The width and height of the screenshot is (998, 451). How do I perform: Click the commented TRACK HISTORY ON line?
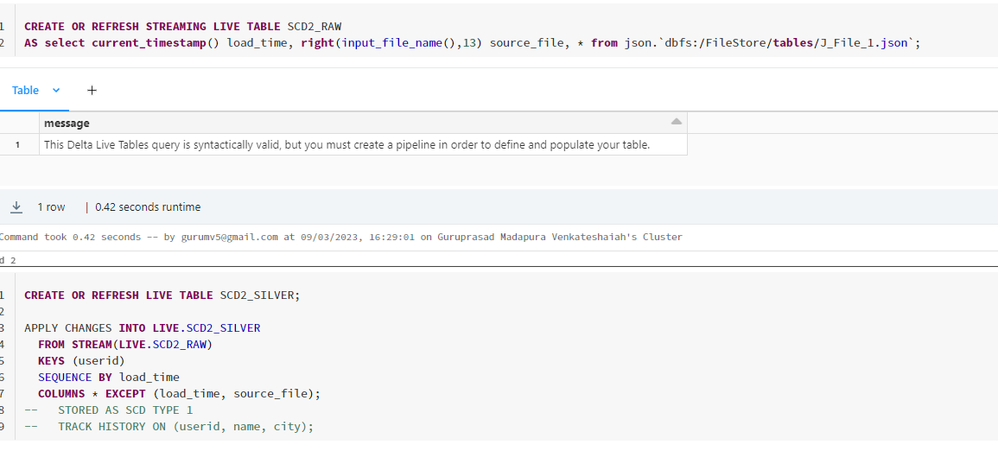tap(185, 427)
